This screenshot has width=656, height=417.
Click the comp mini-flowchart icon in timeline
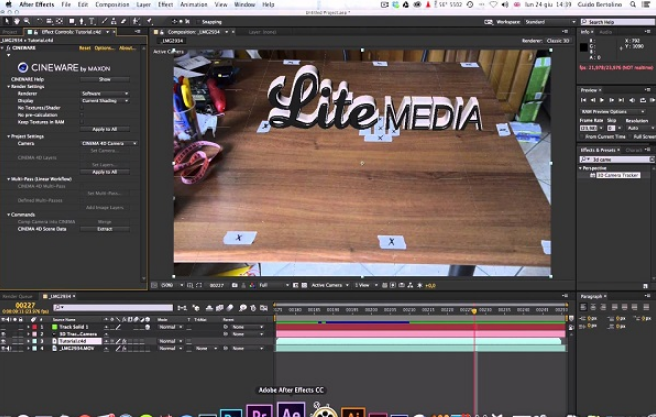tap(182, 308)
